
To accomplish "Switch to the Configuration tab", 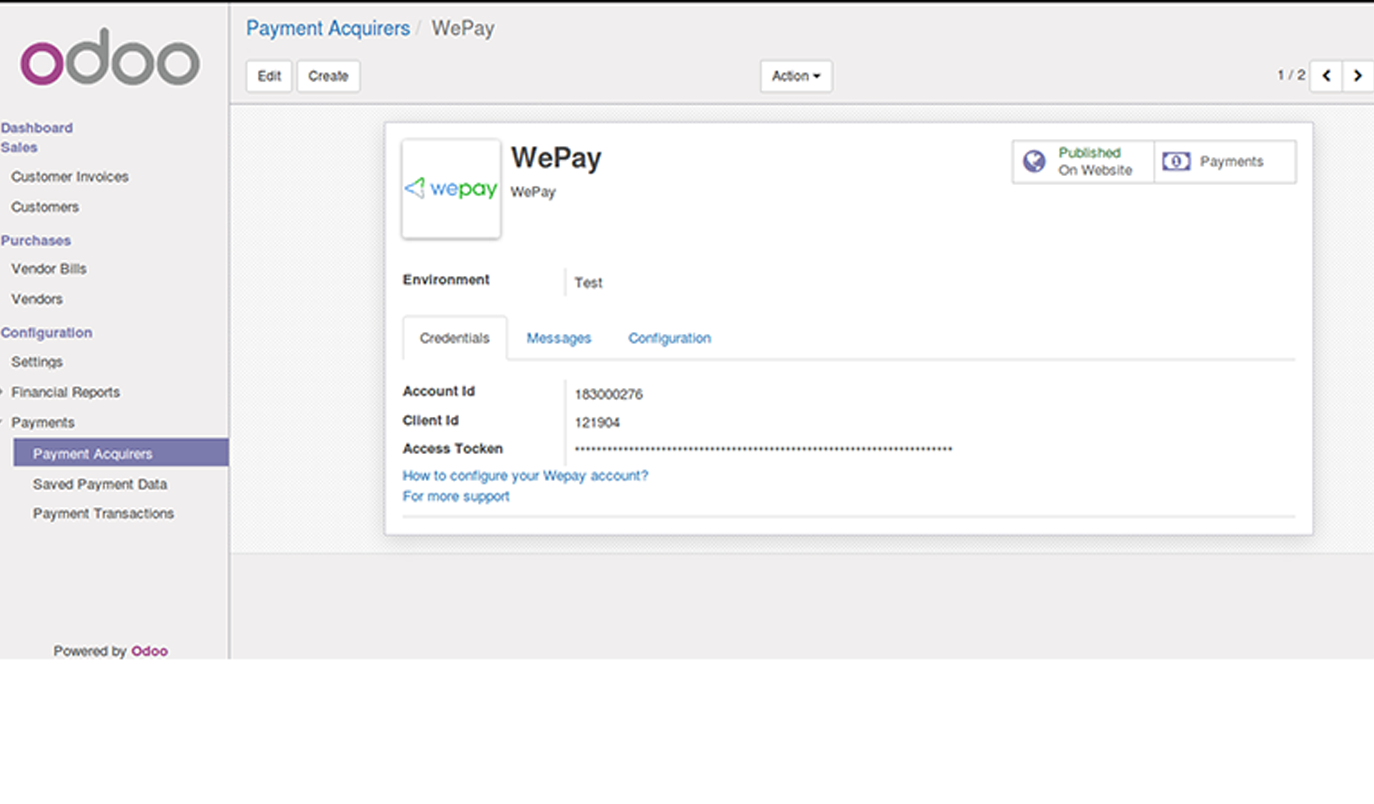I will [669, 338].
